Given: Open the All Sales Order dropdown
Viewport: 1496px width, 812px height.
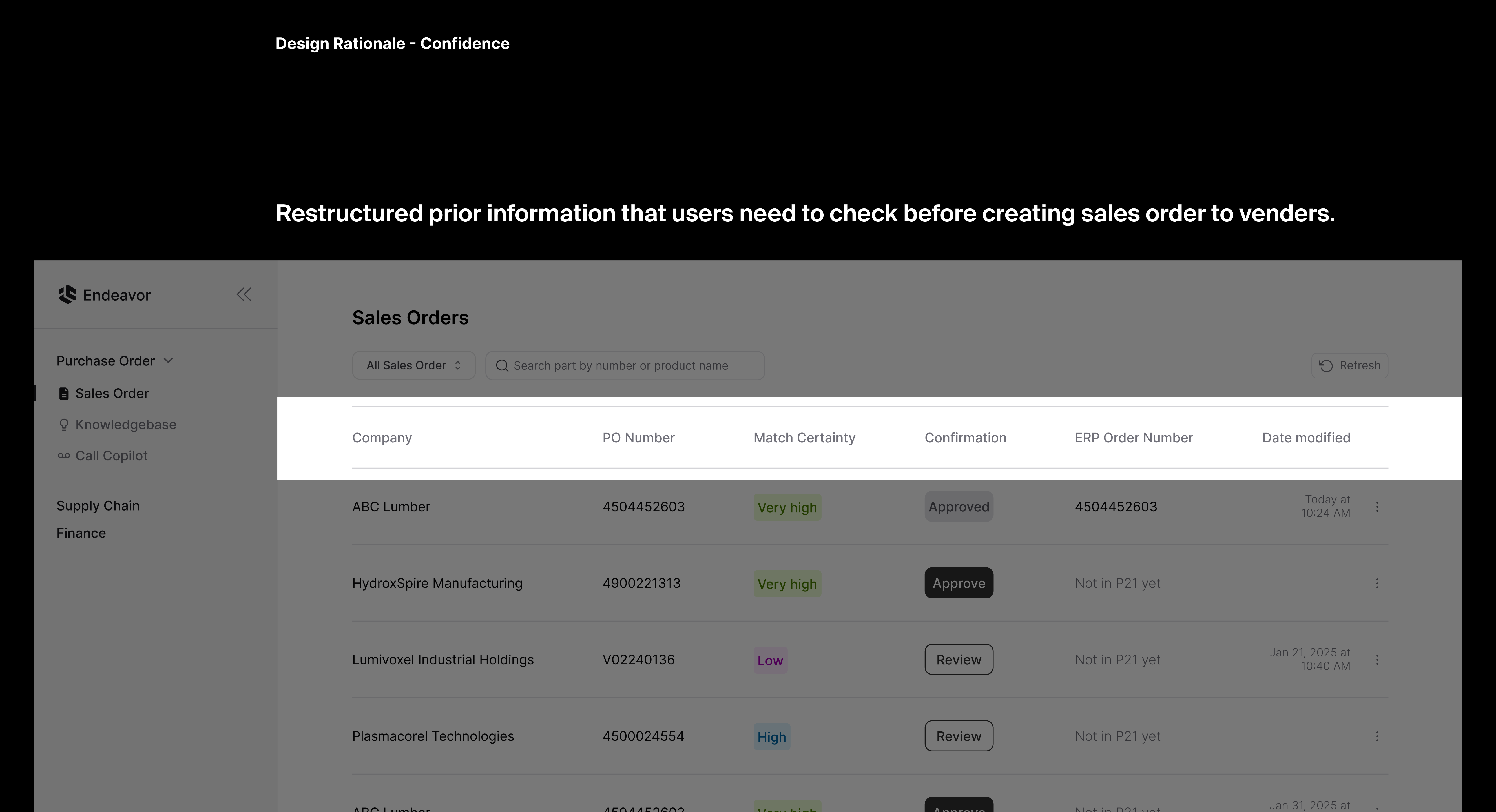Looking at the screenshot, I should click(413, 366).
